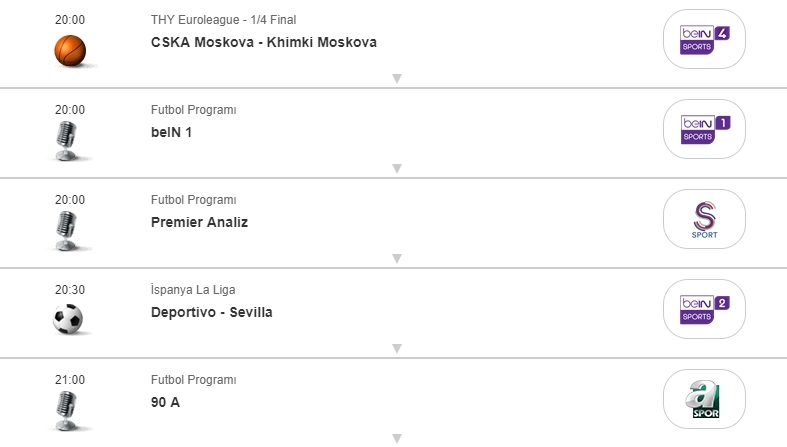
Task: Expand details arrow under beIN 1 program
Action: 396,168
